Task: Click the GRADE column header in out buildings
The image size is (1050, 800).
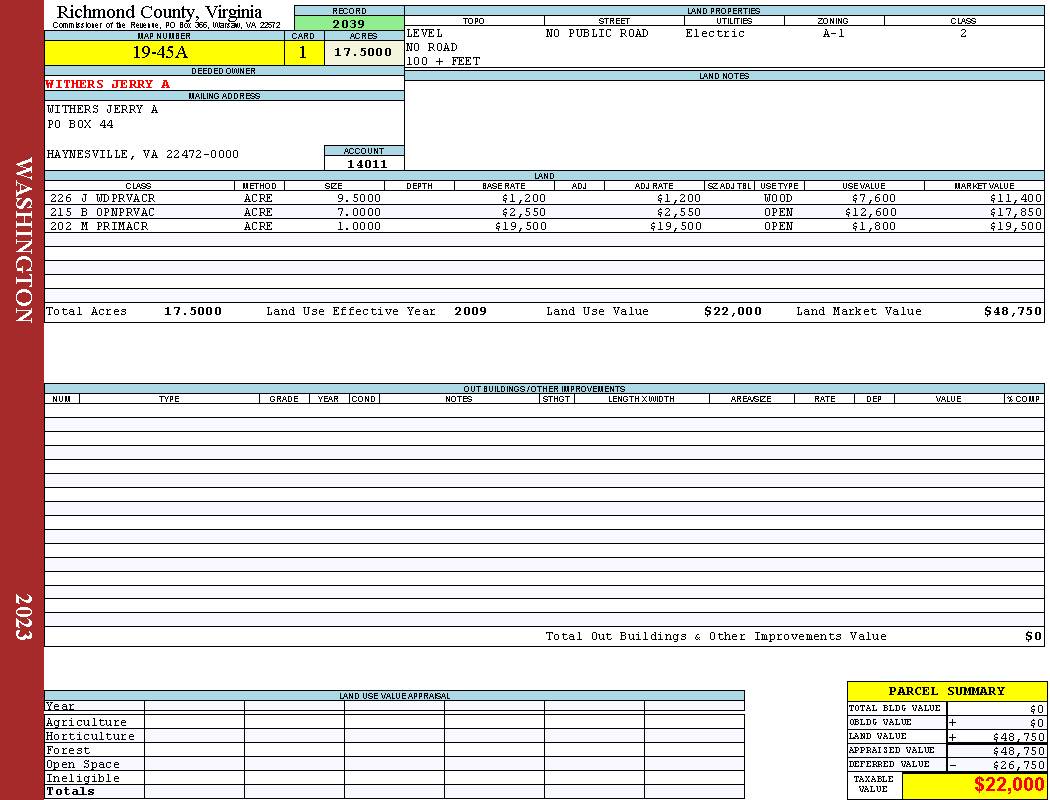Action: point(284,399)
